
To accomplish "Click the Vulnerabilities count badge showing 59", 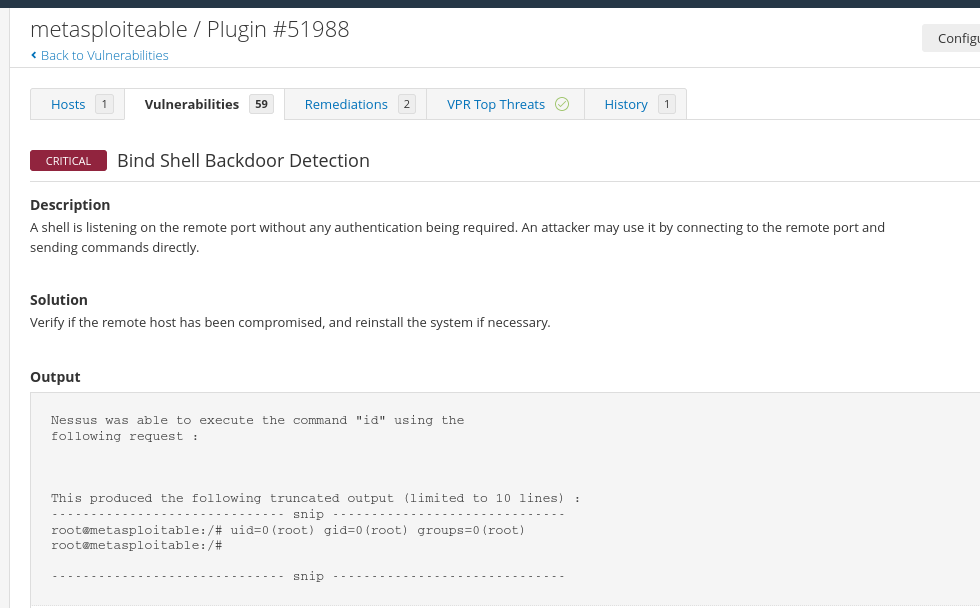I will (x=261, y=104).
